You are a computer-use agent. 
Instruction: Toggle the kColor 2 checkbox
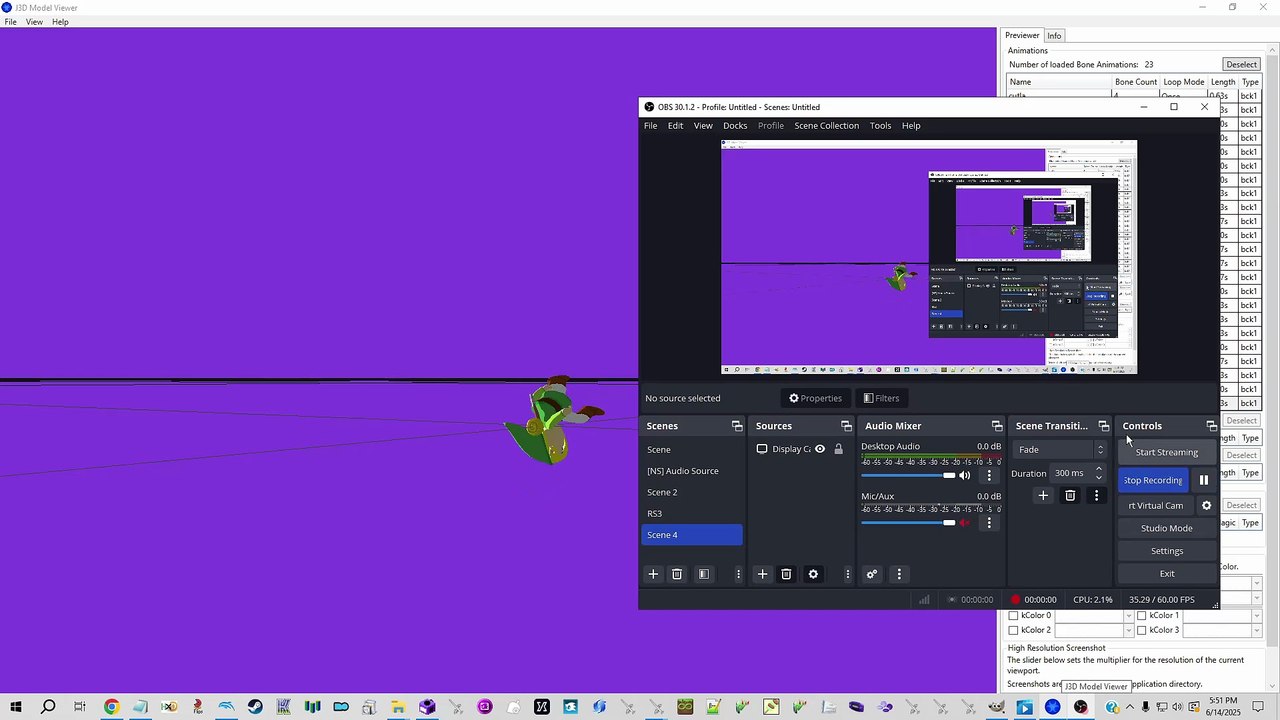click(1013, 631)
